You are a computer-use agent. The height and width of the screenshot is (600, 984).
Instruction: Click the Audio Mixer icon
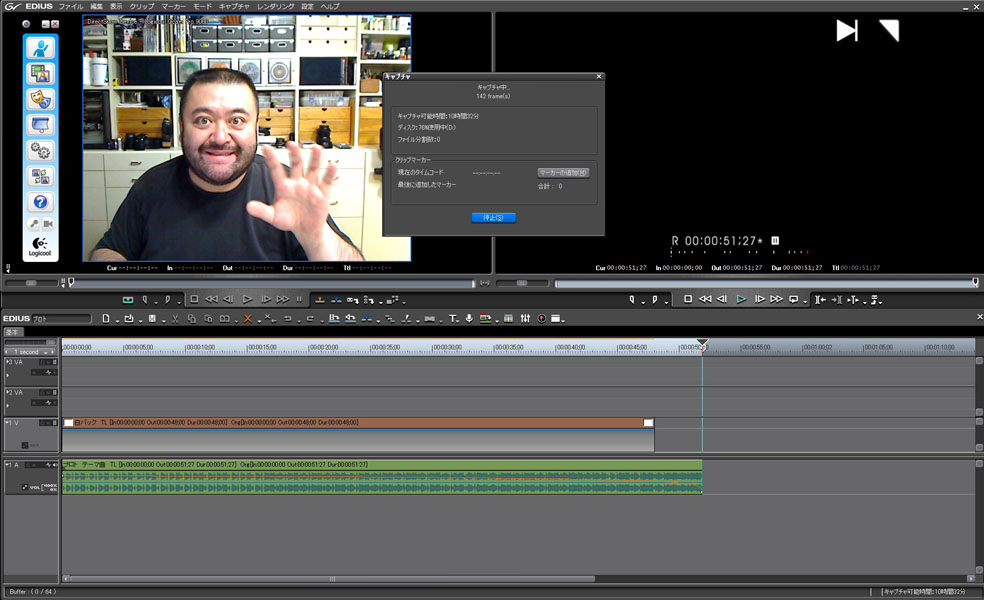click(x=525, y=319)
